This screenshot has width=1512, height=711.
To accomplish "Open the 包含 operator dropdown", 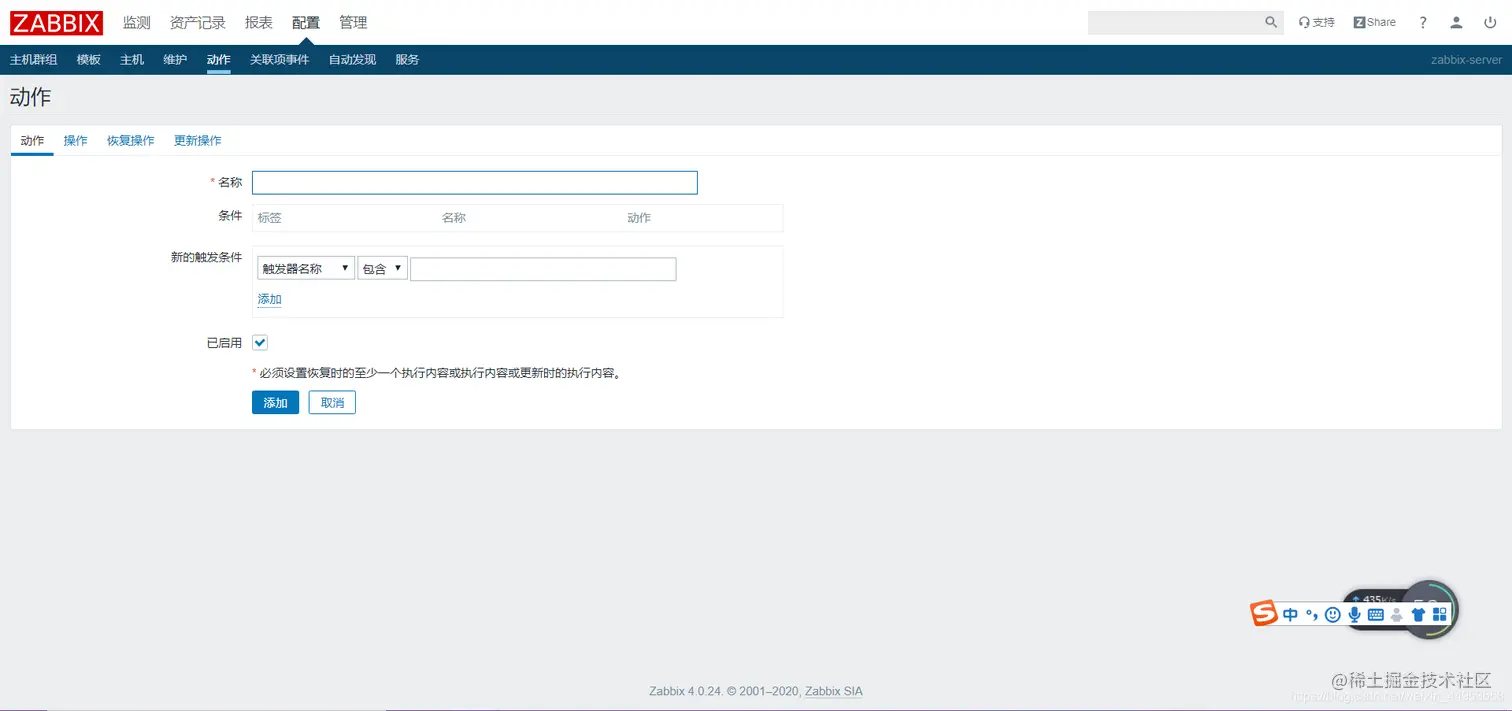I will [x=382, y=268].
